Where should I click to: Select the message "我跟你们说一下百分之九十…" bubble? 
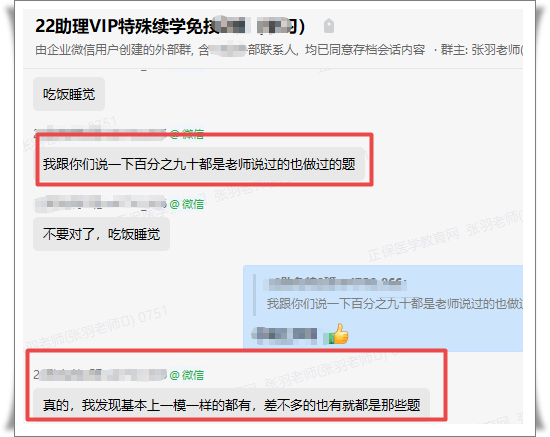click(199, 164)
